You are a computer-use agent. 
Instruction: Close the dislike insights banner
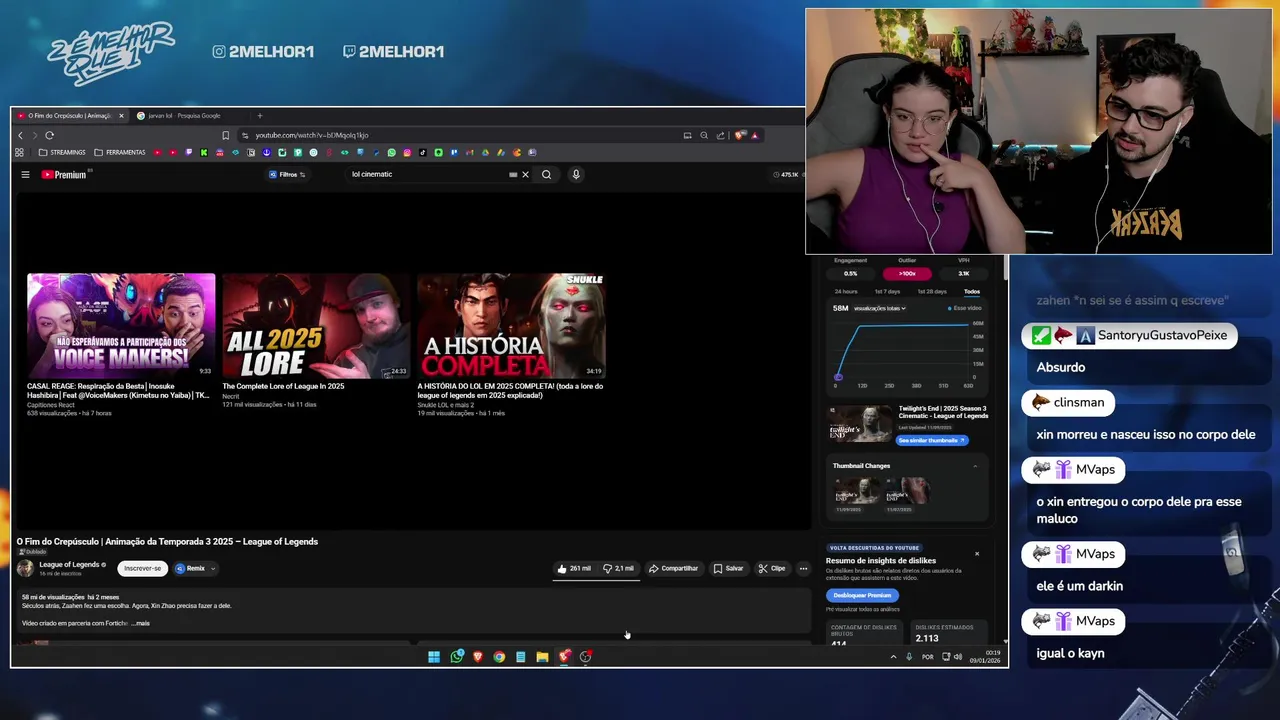point(977,553)
